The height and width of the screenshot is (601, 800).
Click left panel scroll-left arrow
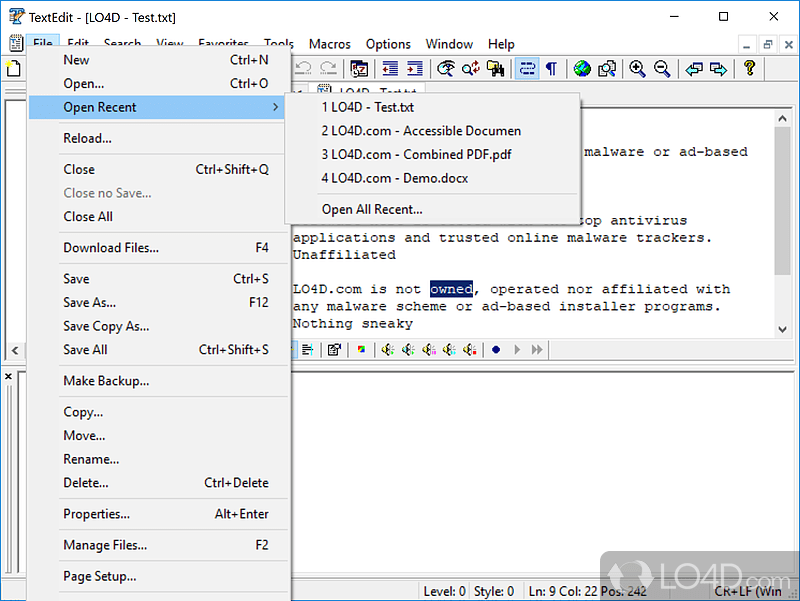tap(15, 350)
